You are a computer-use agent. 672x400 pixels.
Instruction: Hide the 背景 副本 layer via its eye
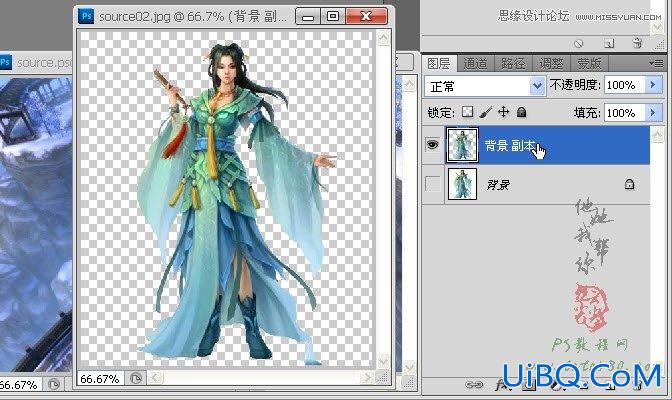pyautogui.click(x=433, y=144)
